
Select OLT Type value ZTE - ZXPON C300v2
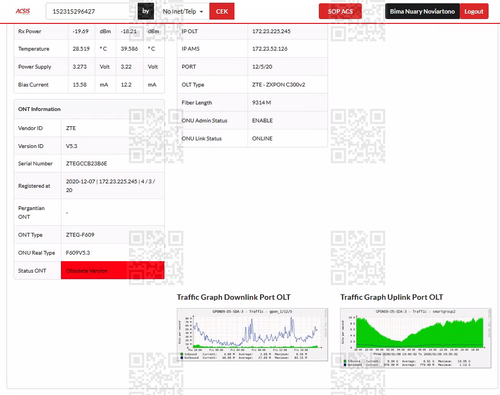278,85
